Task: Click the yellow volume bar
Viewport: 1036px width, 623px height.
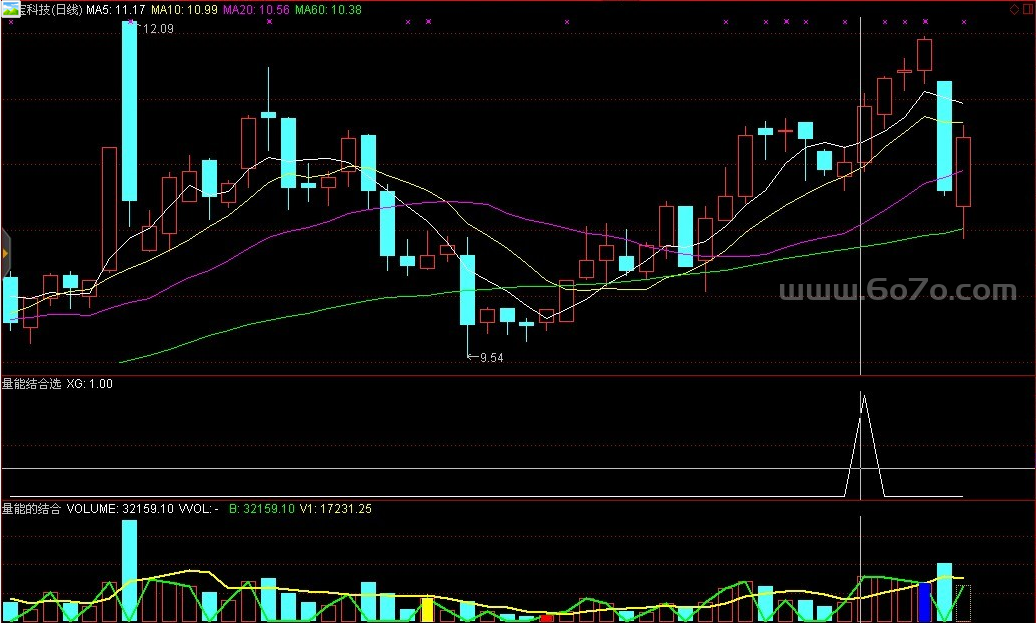Action: pyautogui.click(x=427, y=610)
